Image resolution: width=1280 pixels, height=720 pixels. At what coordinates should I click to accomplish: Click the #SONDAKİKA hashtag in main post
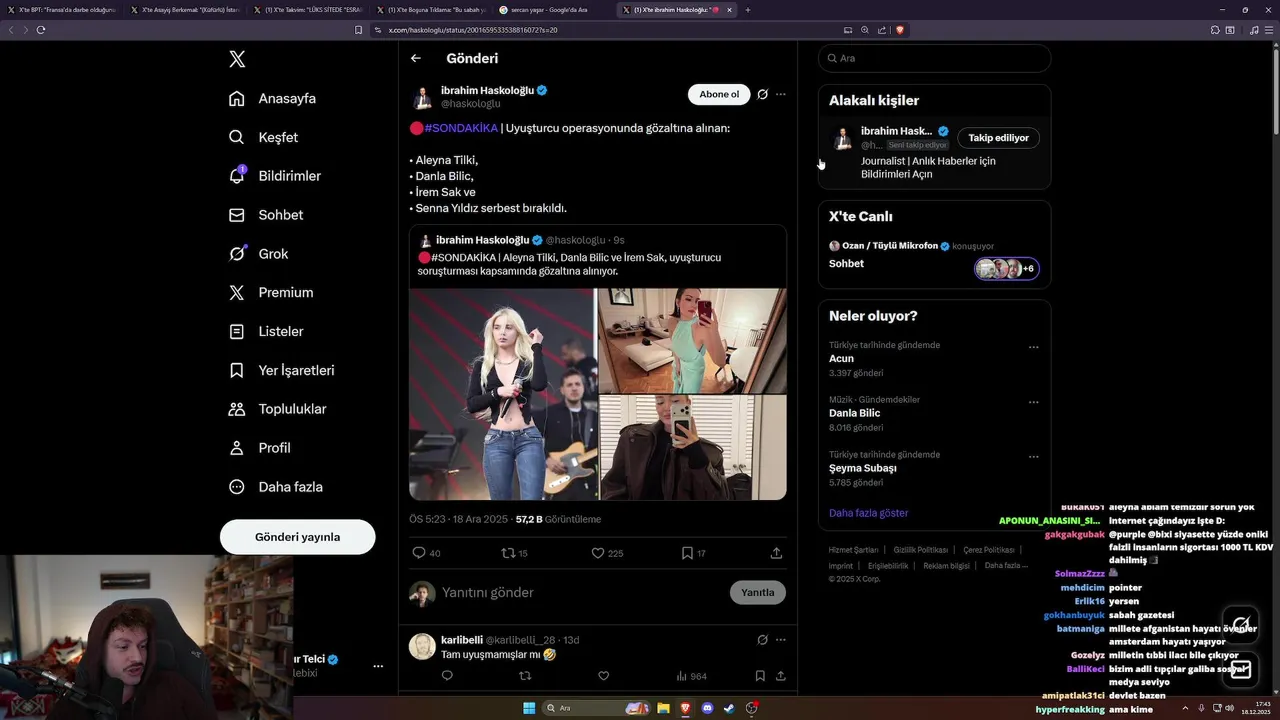pyautogui.click(x=461, y=128)
